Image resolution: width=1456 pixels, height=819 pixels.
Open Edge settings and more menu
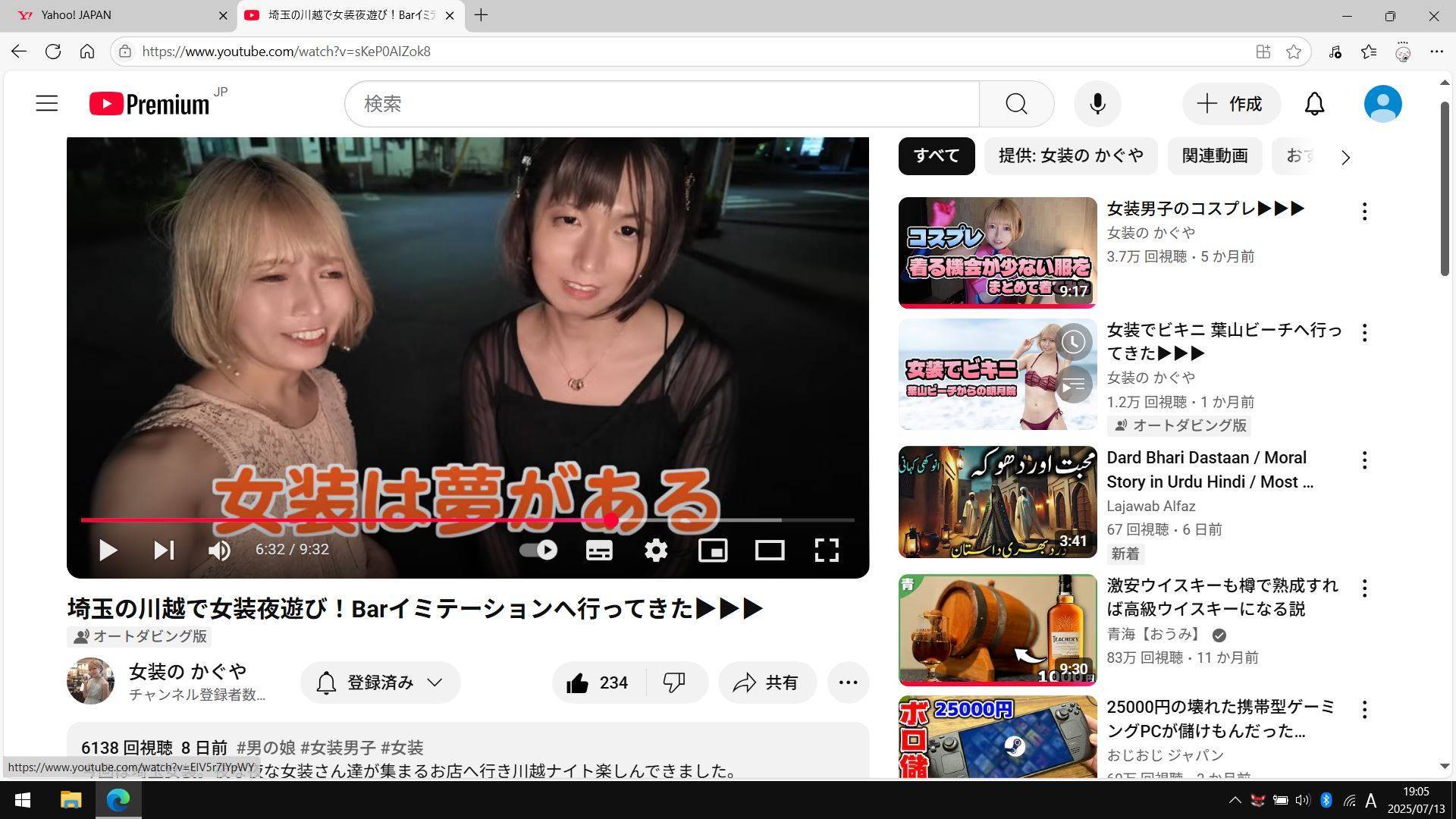tap(1436, 52)
